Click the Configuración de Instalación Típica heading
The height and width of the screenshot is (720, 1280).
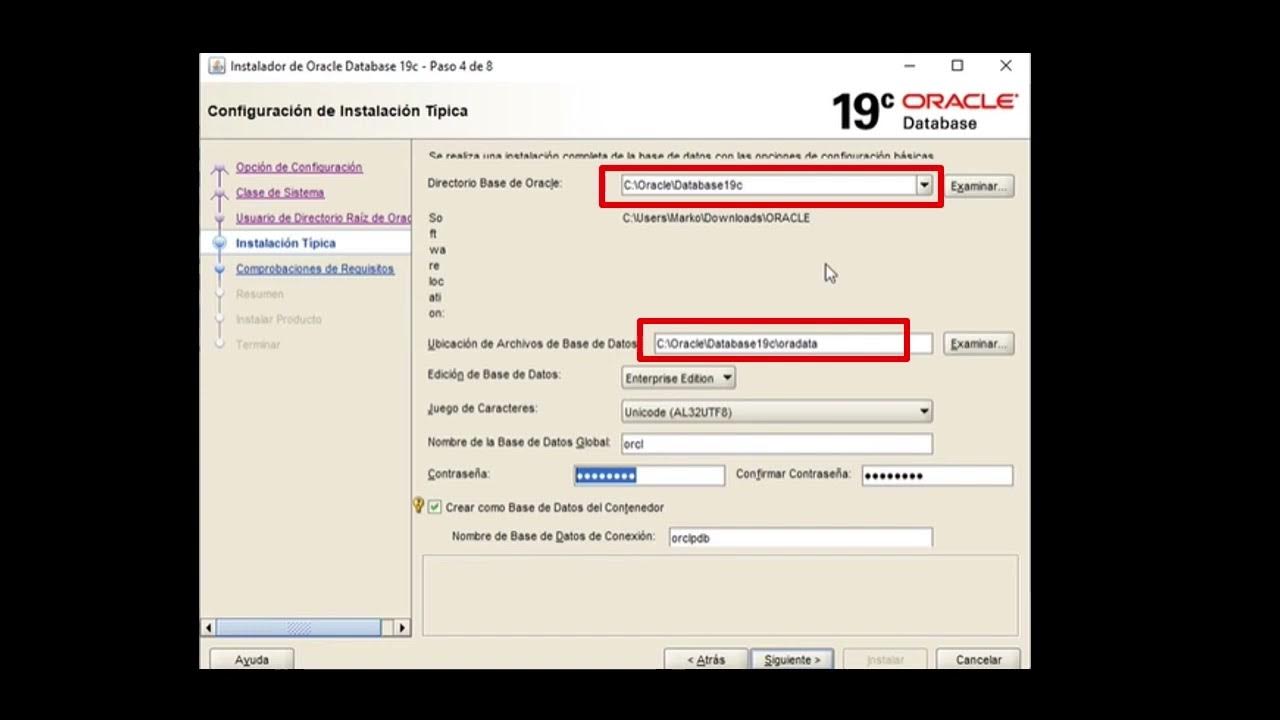pyautogui.click(x=337, y=111)
